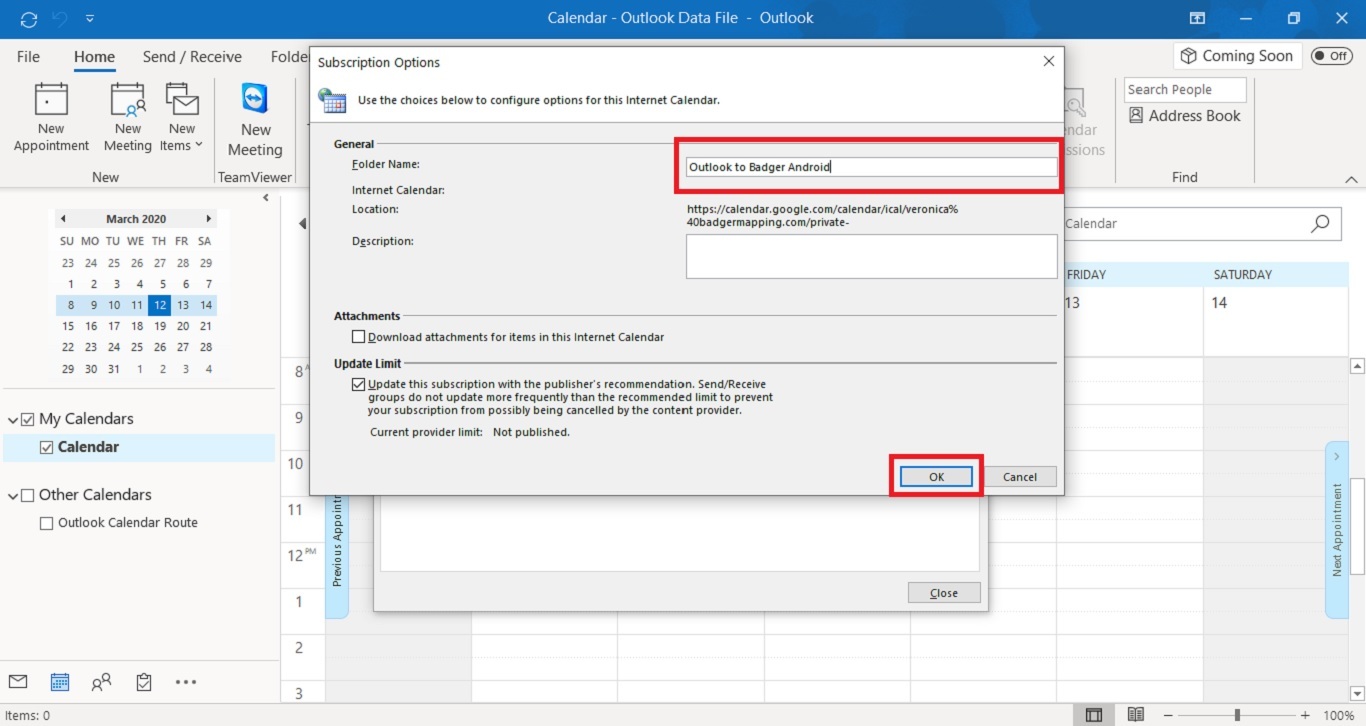Screen dimensions: 1366x726
Task: Open the ribbon display options icon
Action: tap(1197, 18)
